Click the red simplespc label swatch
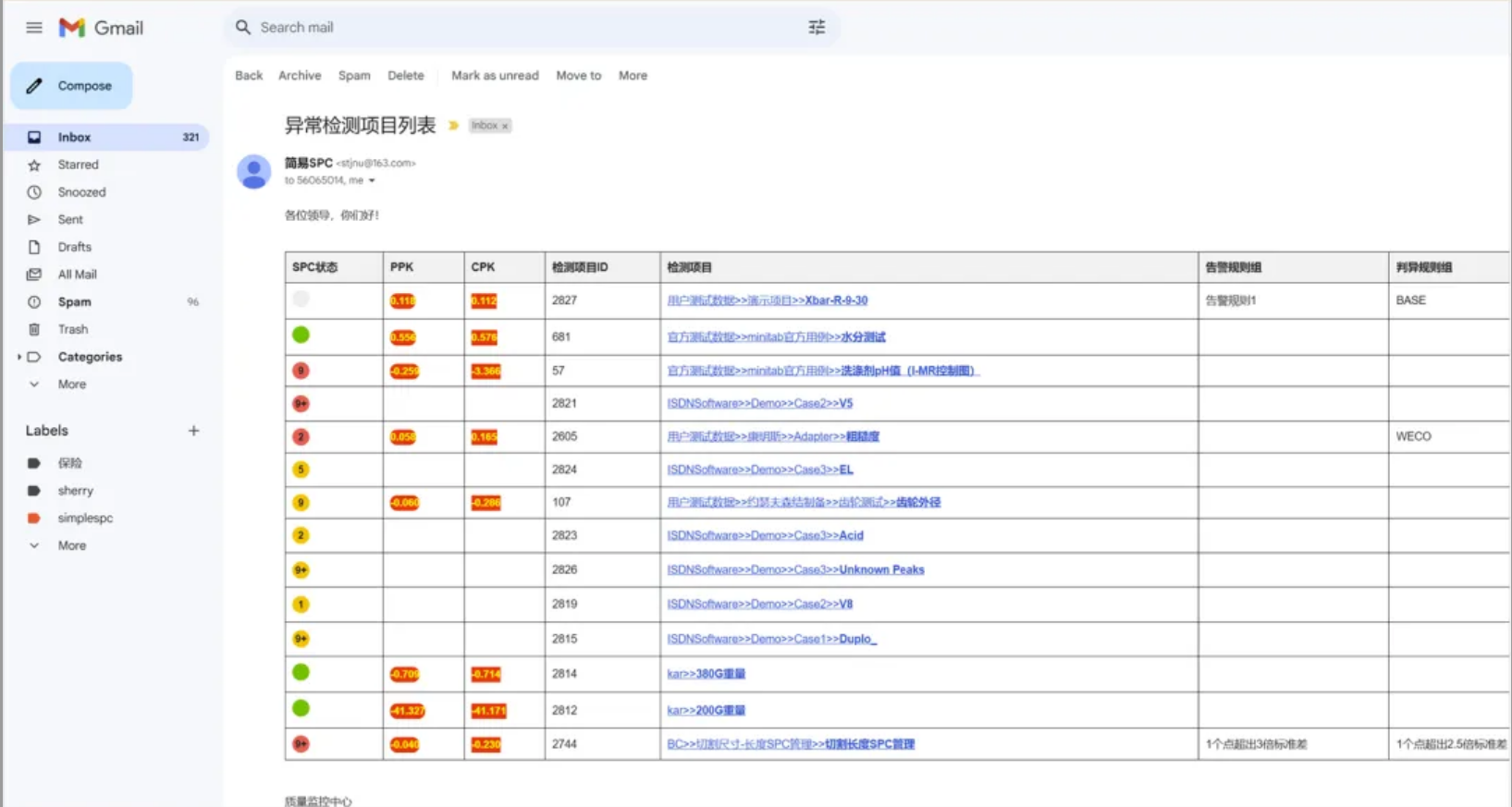The width and height of the screenshot is (1512, 807). [x=34, y=519]
